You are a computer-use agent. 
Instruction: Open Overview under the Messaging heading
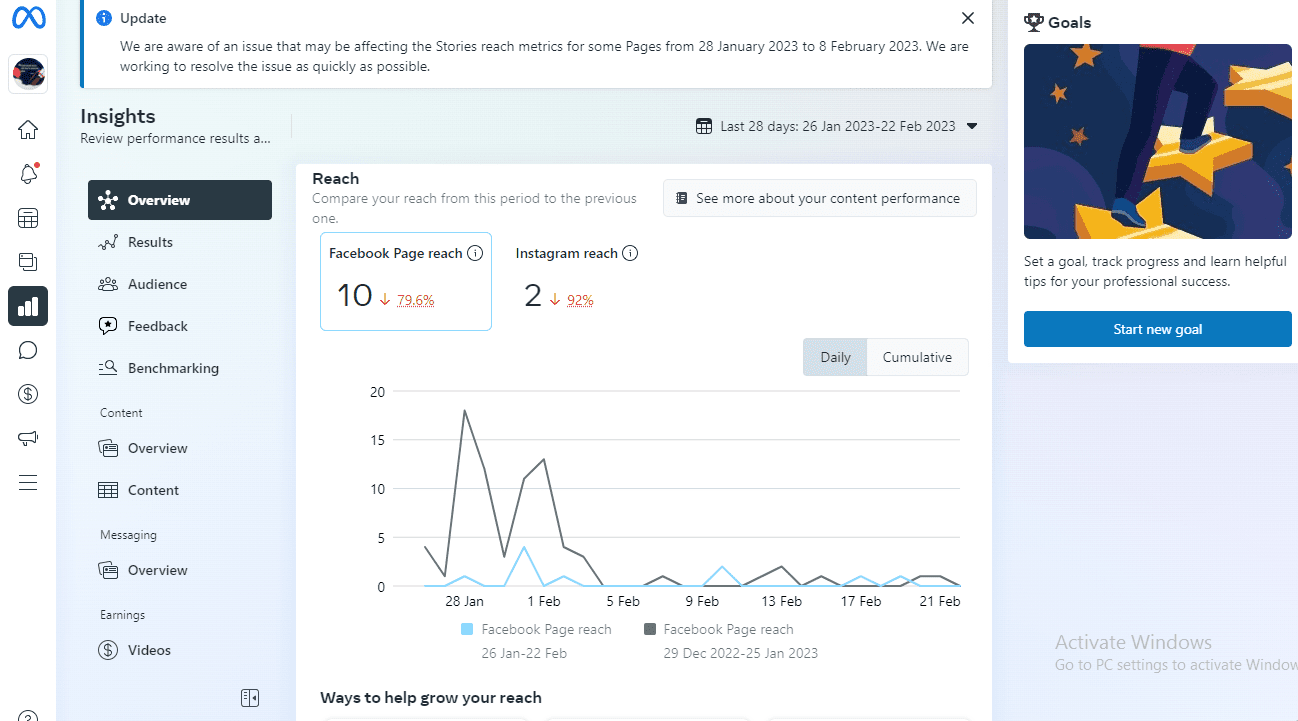click(180, 570)
